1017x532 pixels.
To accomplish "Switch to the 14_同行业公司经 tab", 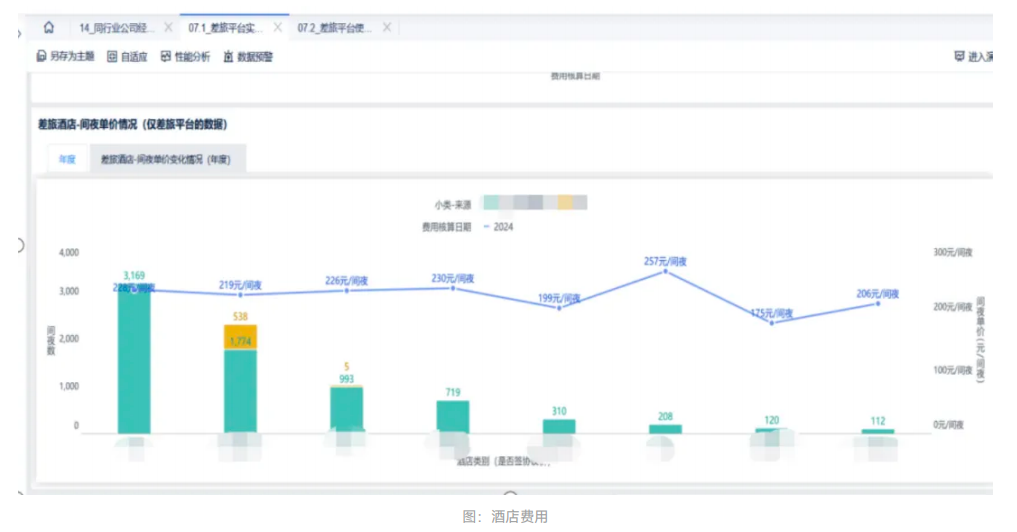I will 117,28.
